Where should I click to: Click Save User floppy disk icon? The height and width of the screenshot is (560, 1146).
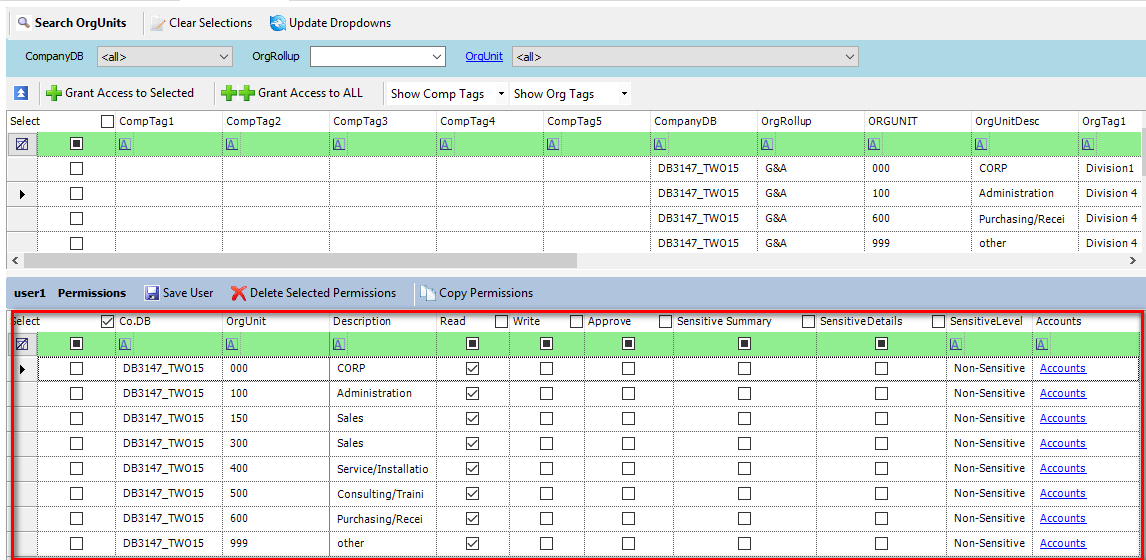(152, 293)
